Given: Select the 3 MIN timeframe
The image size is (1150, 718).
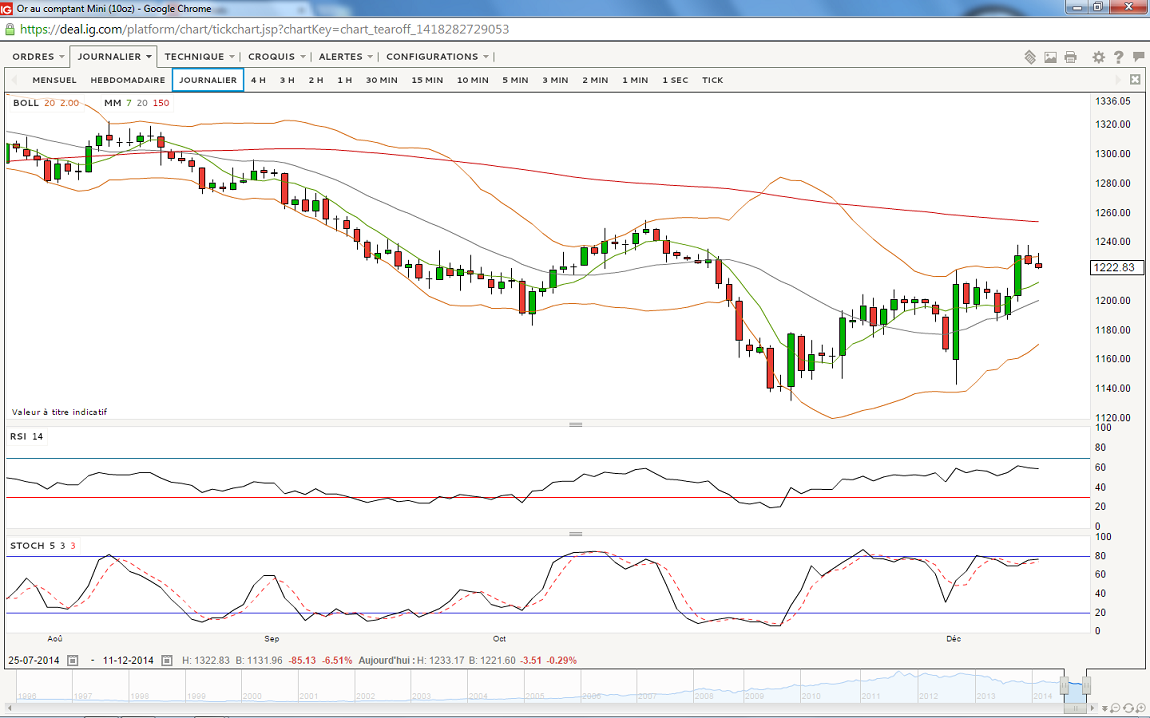Looking at the screenshot, I should coord(555,80).
